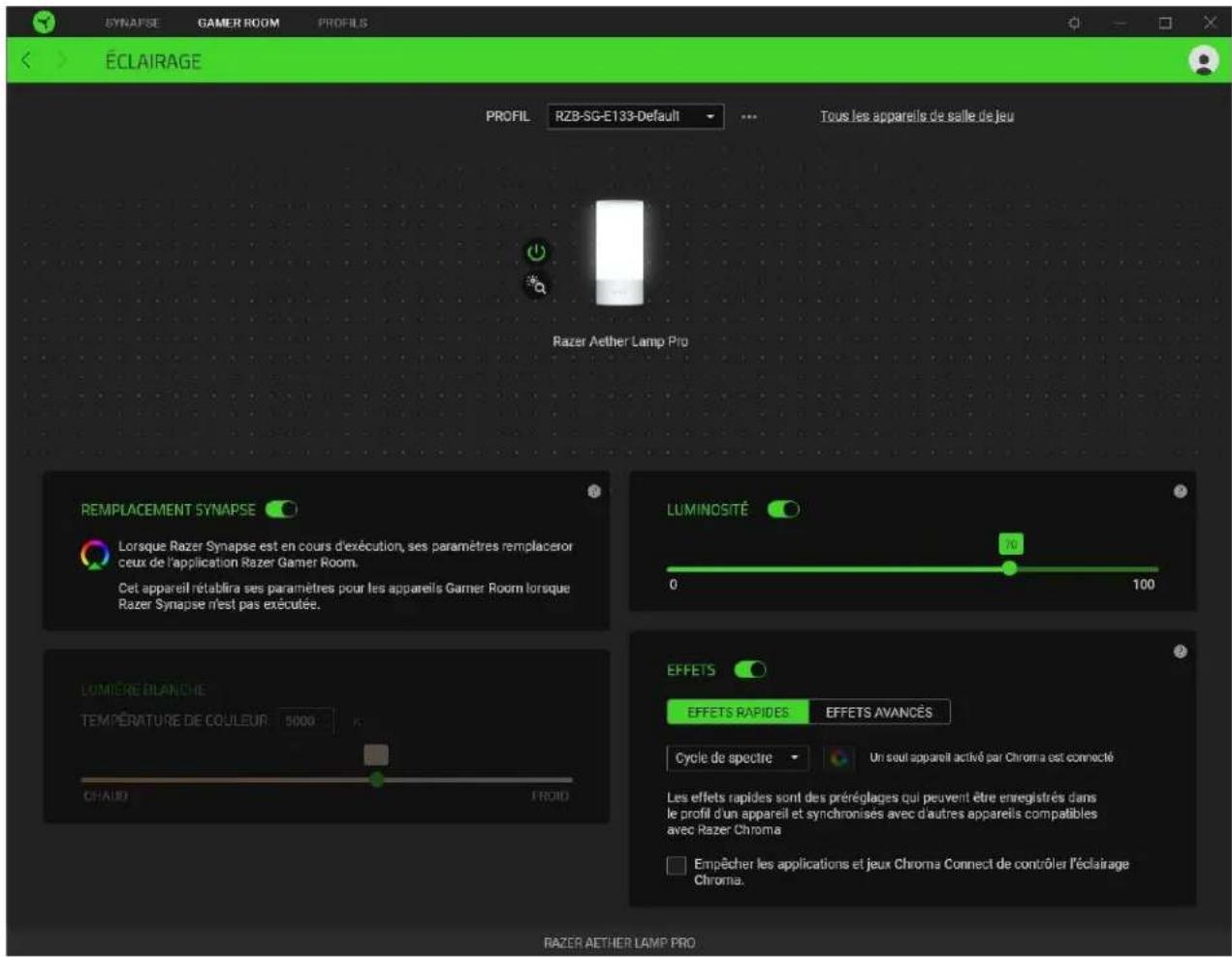
Task: Open the profile three-dots menu
Action: click(748, 116)
